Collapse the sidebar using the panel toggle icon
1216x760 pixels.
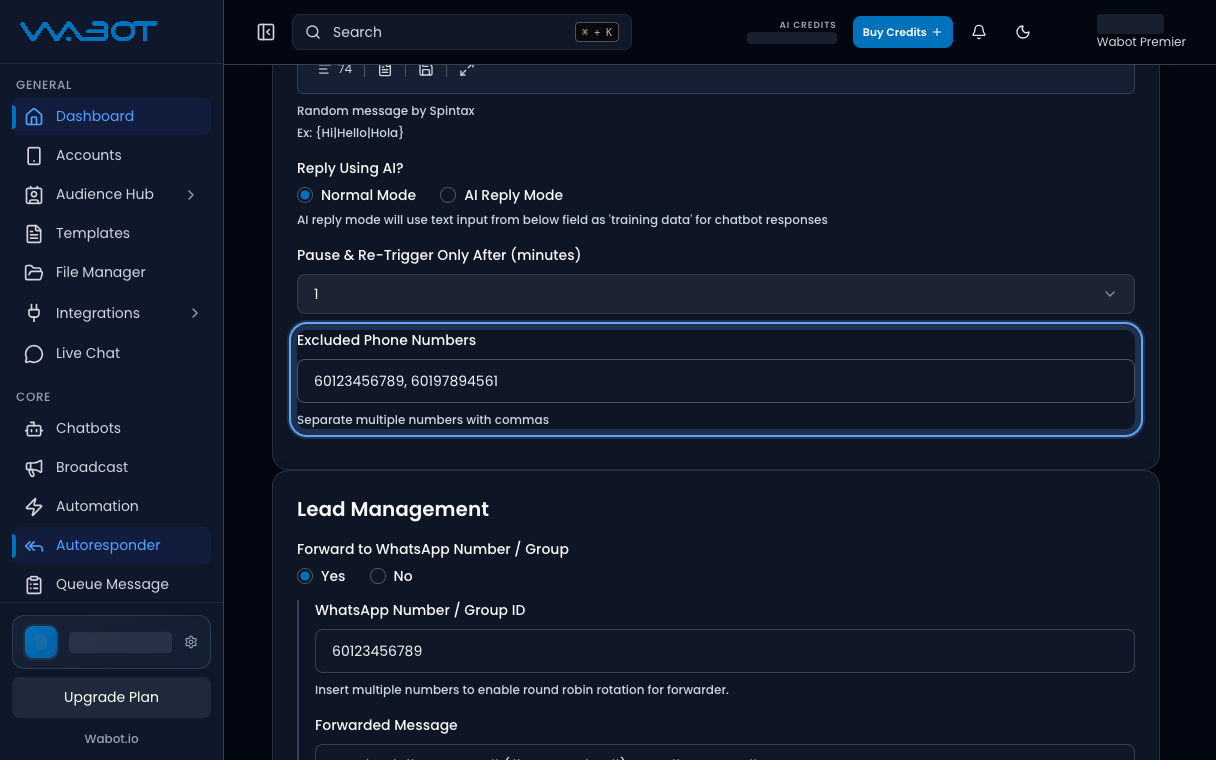(266, 32)
